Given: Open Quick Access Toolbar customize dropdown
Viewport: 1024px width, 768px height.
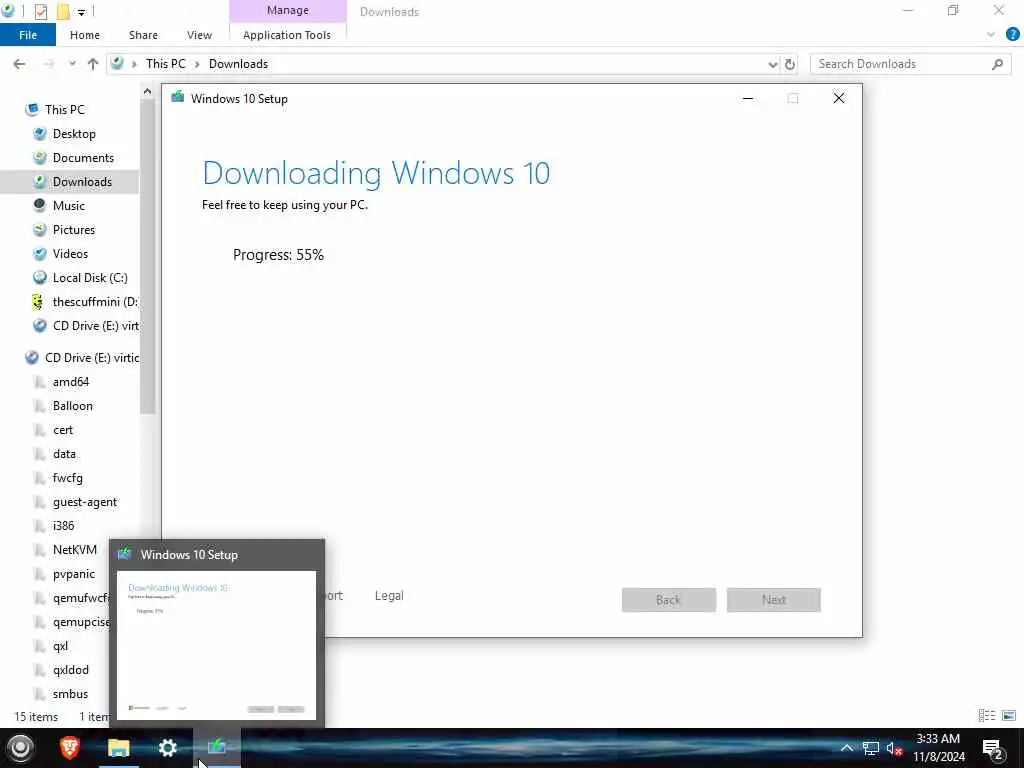Looking at the screenshot, I should pyautogui.click(x=81, y=12).
